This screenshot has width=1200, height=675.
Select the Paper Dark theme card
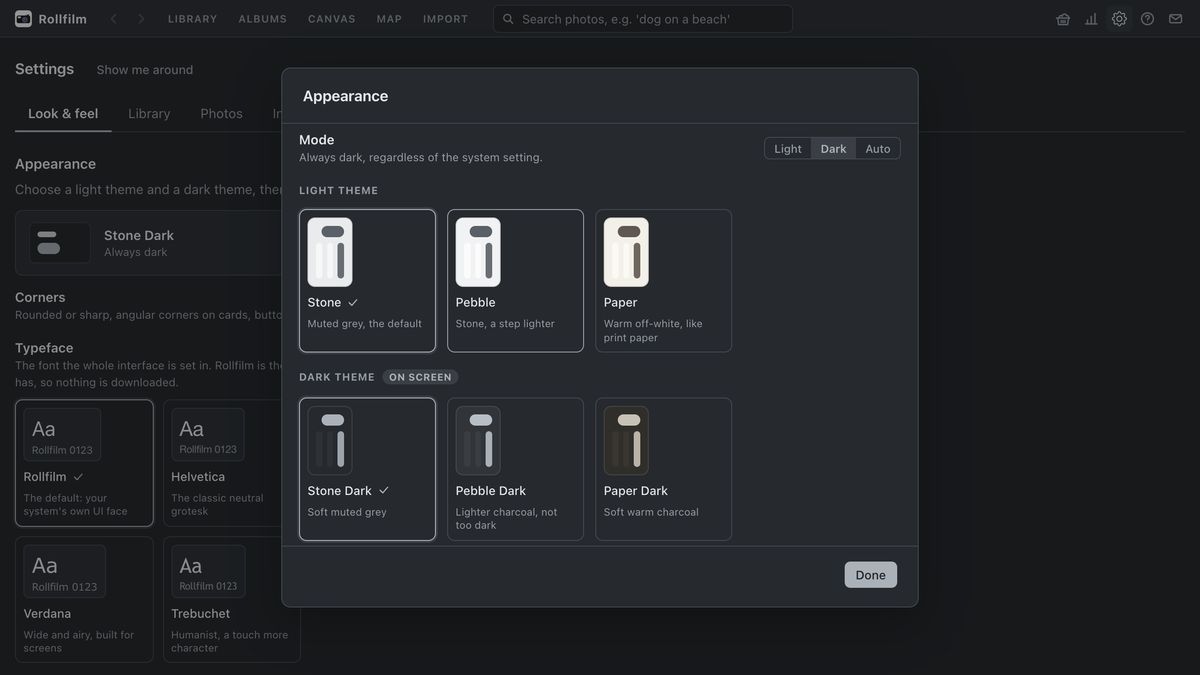pos(663,469)
